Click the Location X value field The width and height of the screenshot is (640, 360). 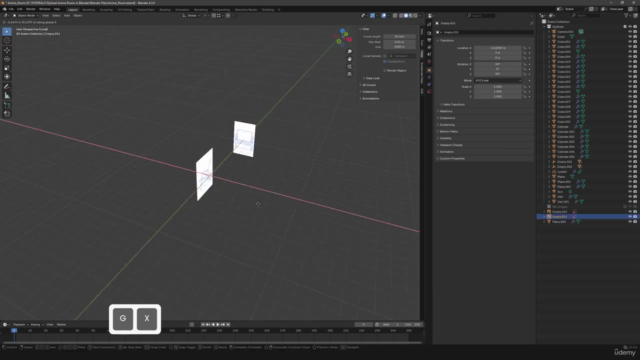498,48
